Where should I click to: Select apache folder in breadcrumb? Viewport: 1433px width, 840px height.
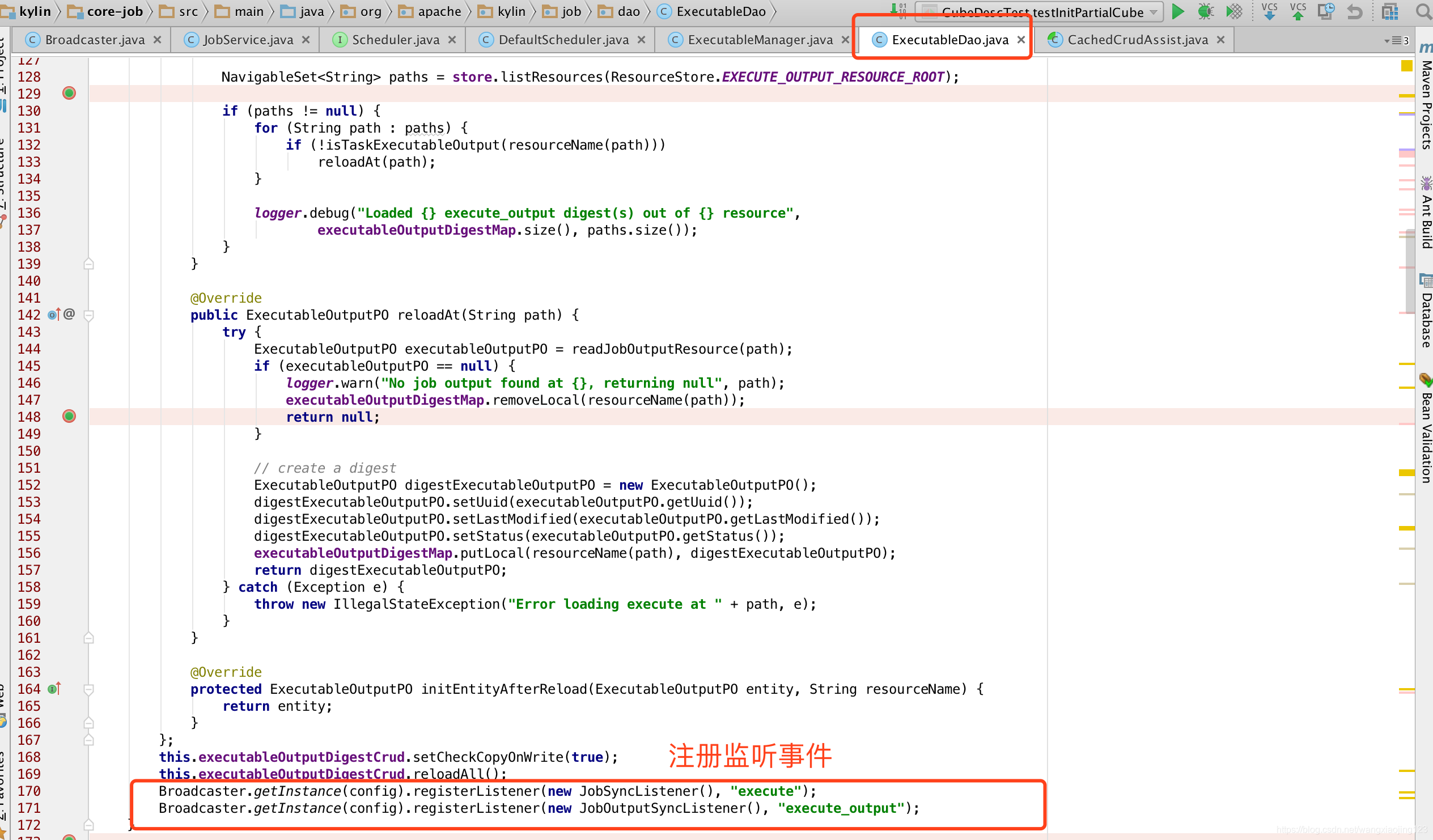pos(430,11)
